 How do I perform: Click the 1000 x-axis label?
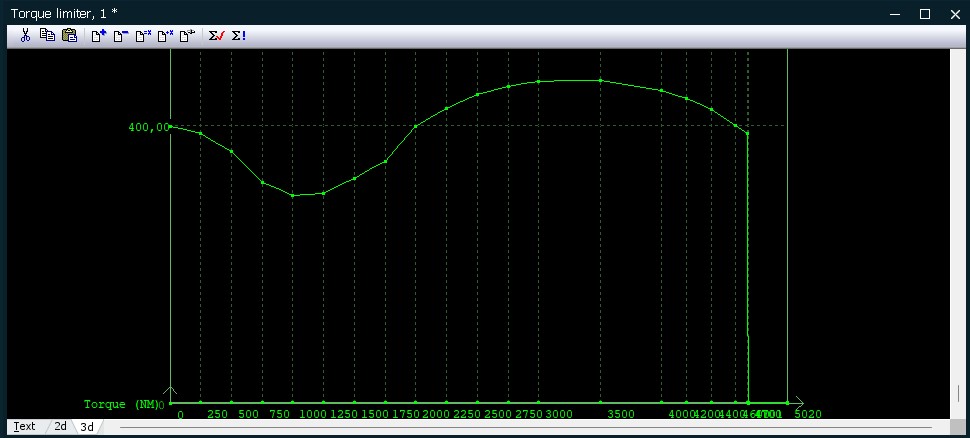(x=312, y=414)
